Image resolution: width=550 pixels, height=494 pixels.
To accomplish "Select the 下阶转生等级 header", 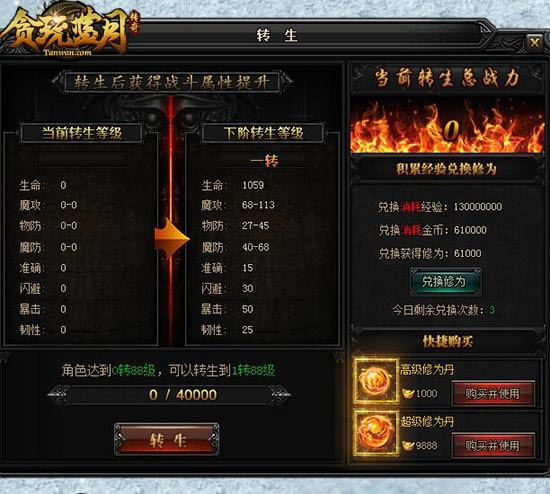I will pos(263,133).
